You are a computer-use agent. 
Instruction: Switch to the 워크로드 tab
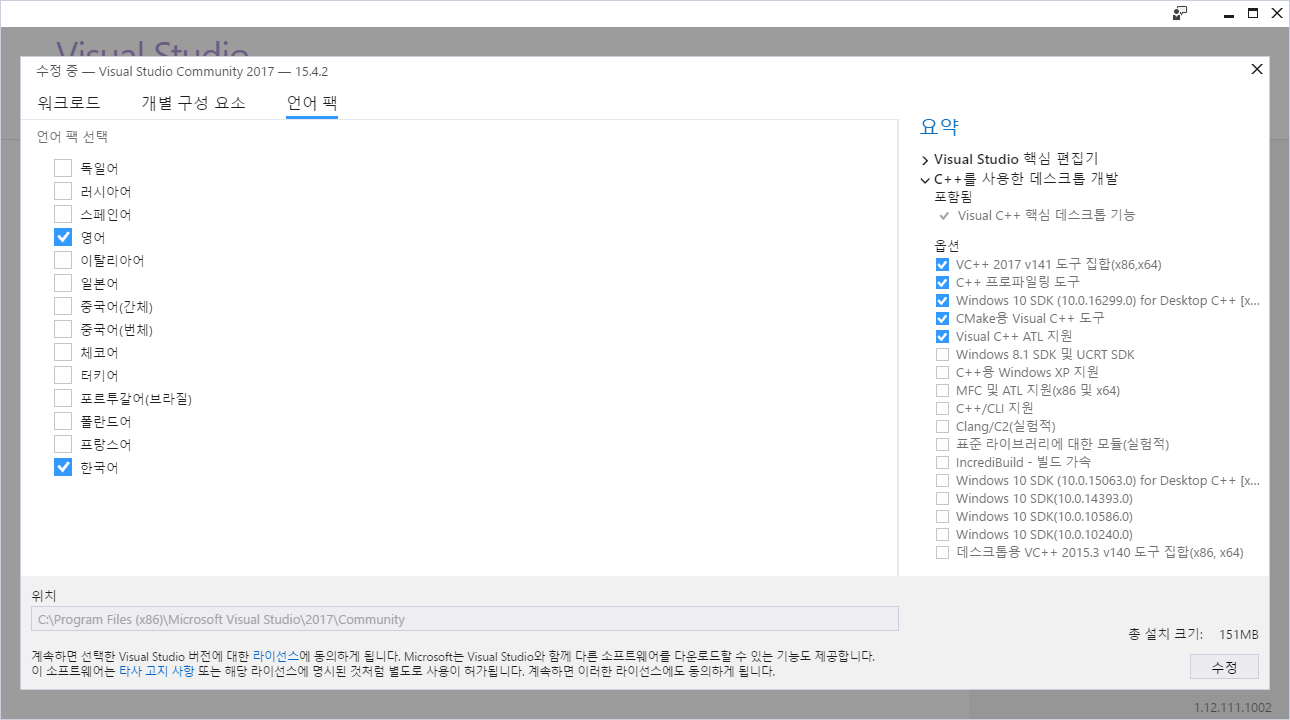(69, 102)
